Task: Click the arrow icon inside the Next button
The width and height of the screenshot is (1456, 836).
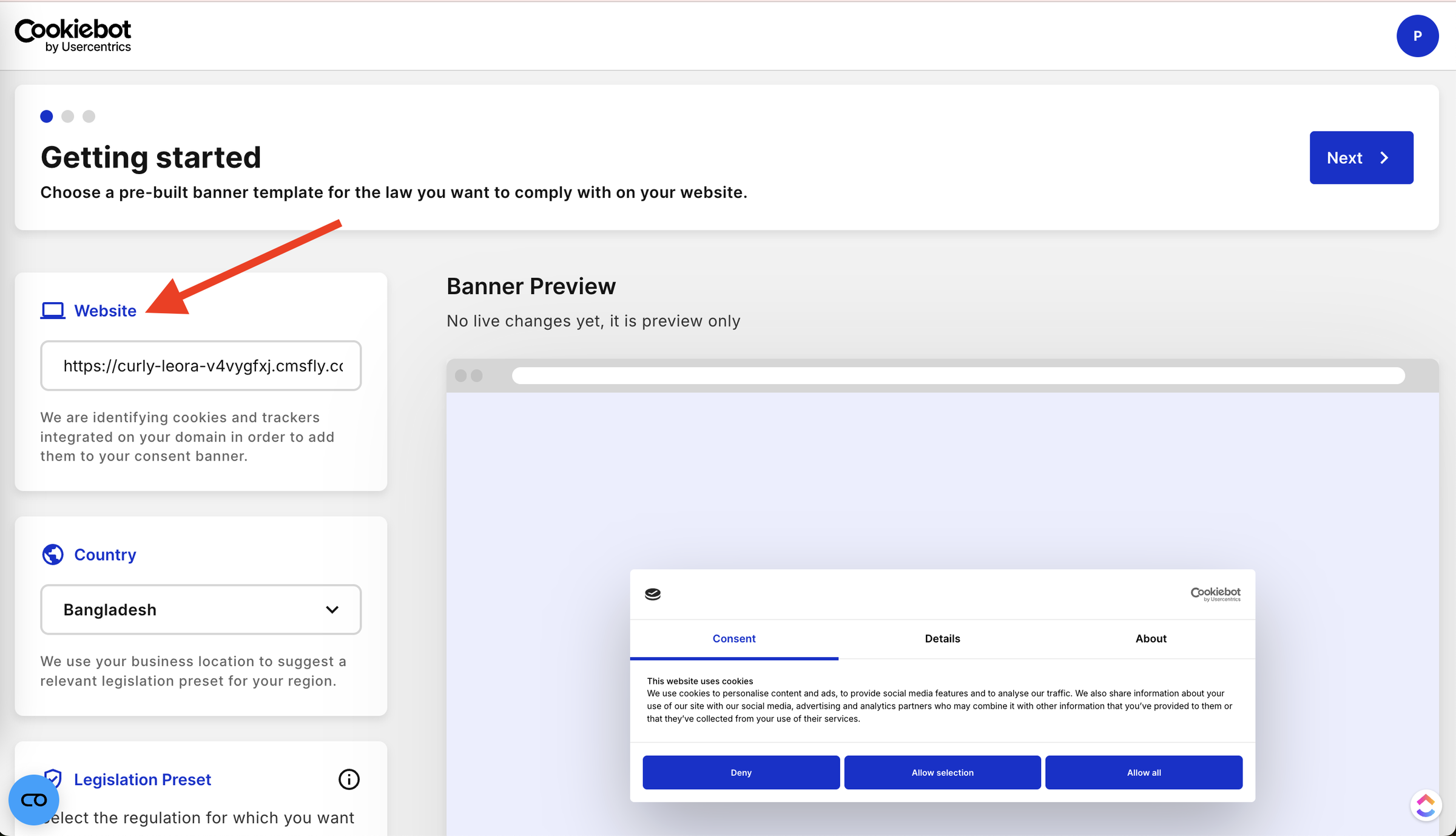Action: [x=1384, y=158]
